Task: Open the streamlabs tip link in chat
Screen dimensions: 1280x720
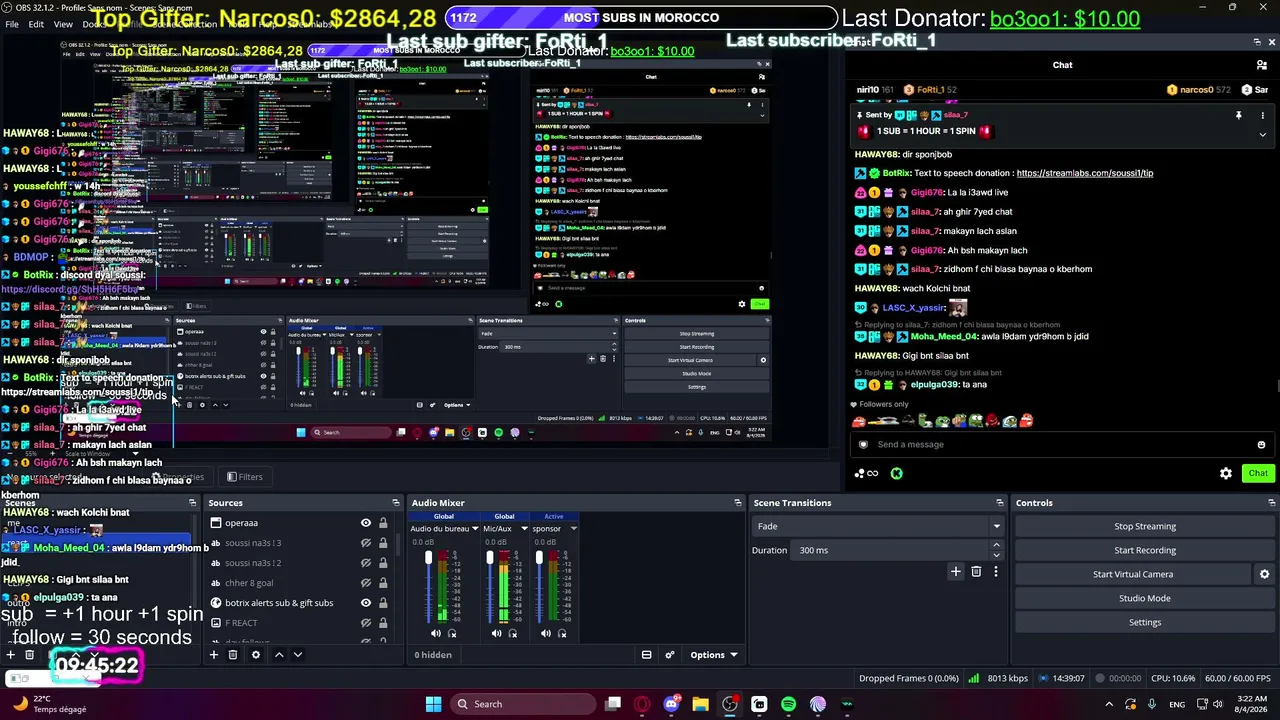Action: [1084, 173]
